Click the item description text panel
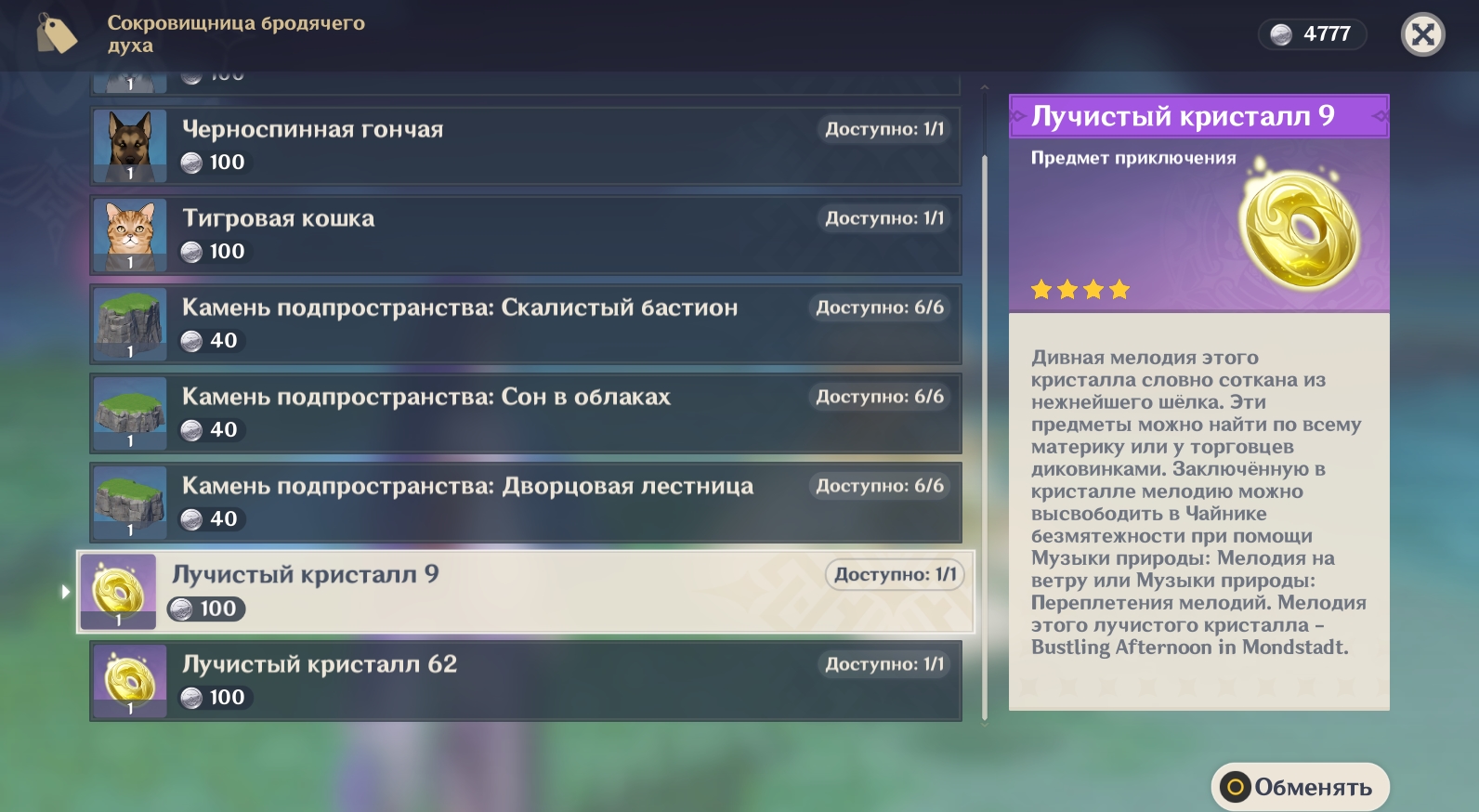 pos(1199,512)
